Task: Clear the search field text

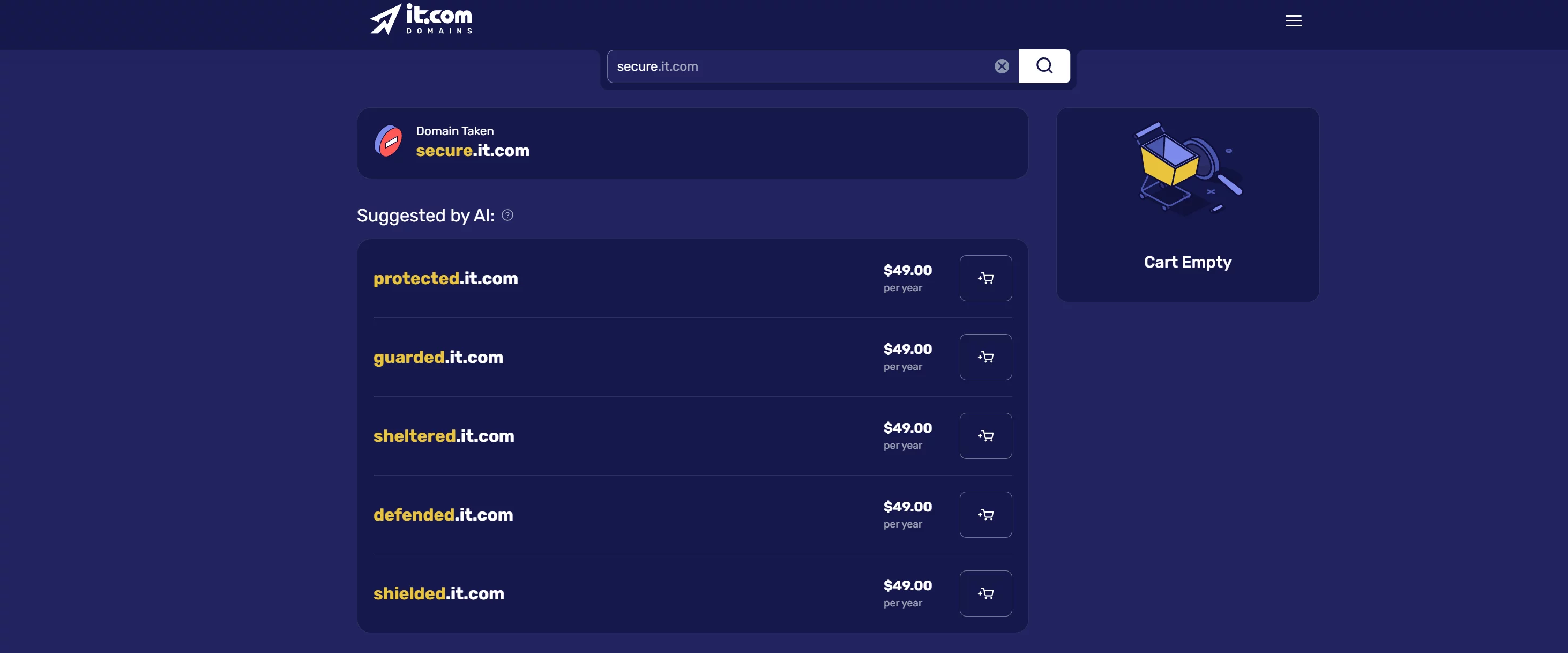Action: [x=1002, y=66]
